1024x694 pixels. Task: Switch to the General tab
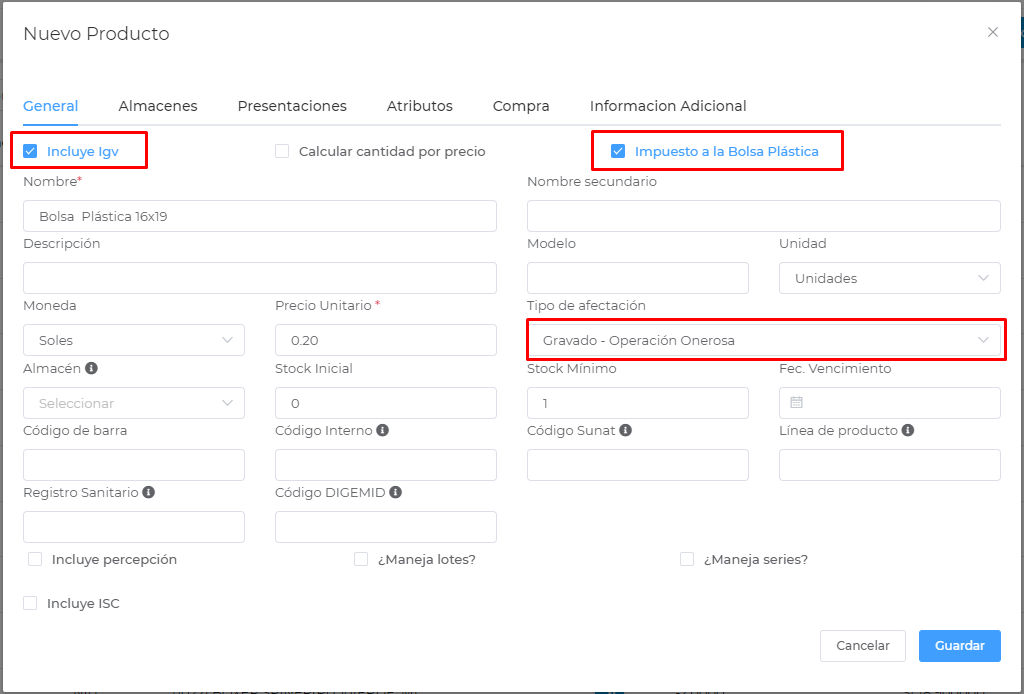[x=51, y=106]
